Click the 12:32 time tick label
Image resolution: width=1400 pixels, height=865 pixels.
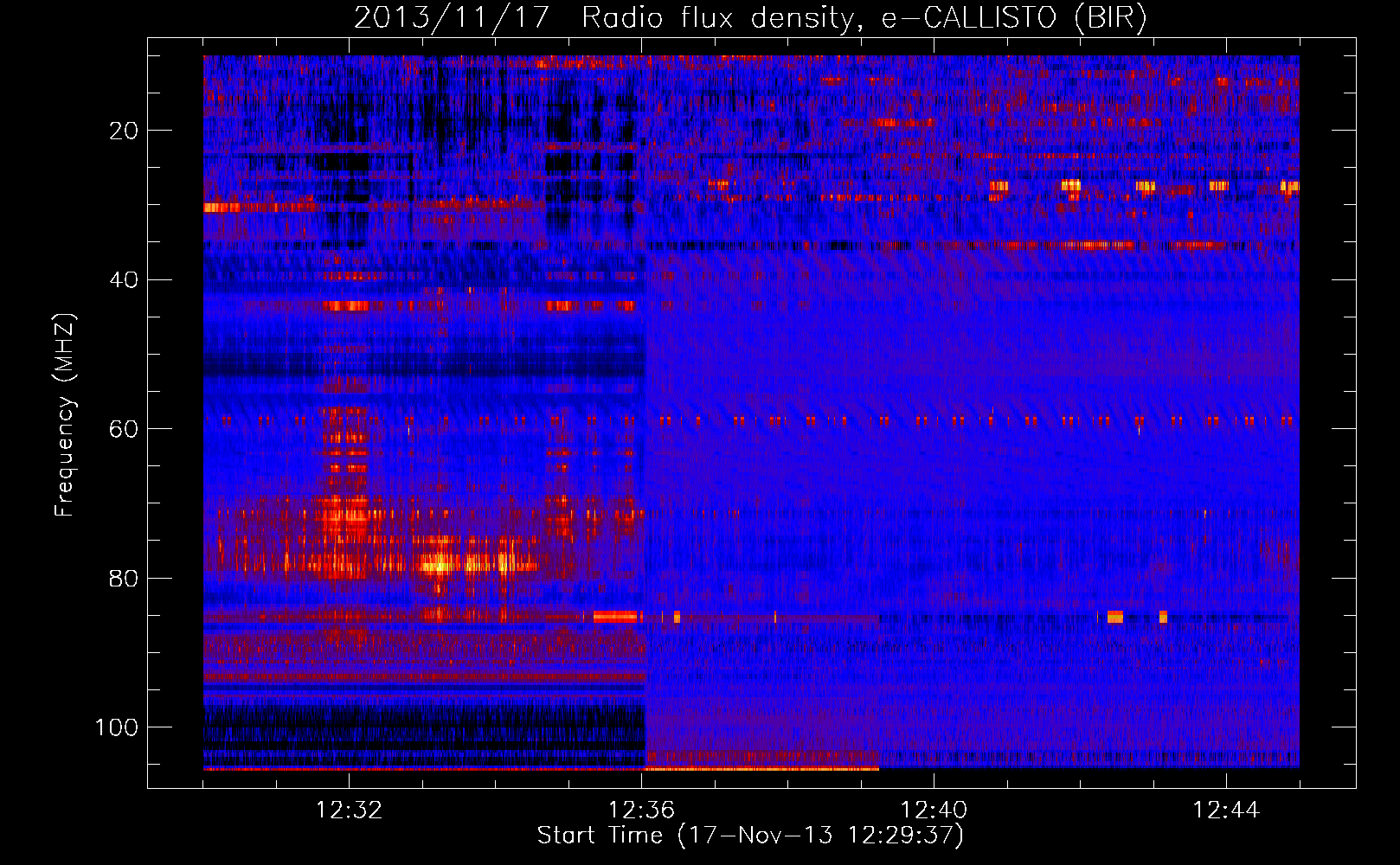pyautogui.click(x=349, y=811)
